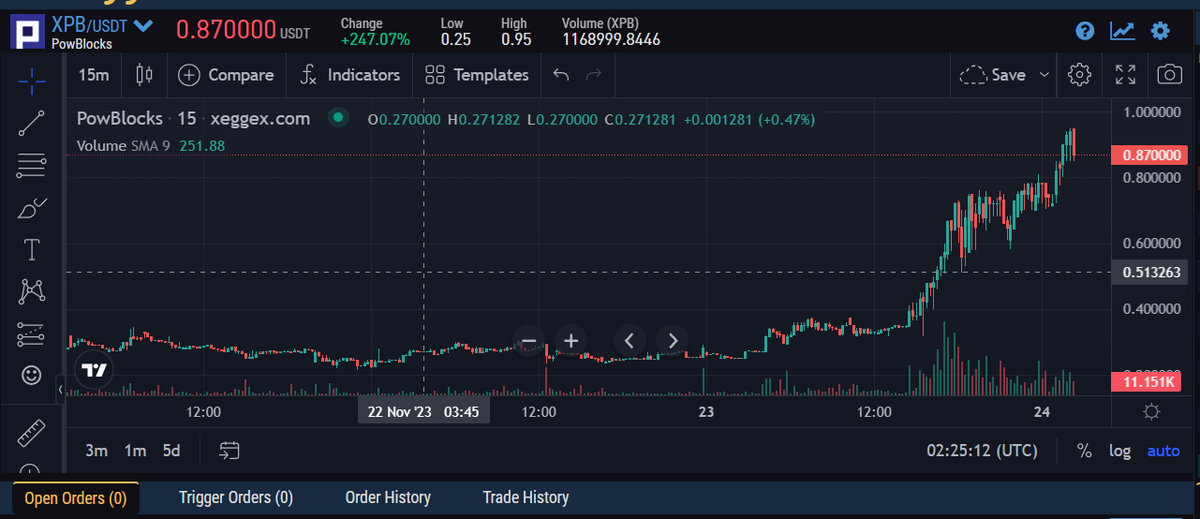This screenshot has height=519, width=1200.
Task: Select the ruler measure tool
Action: [x=32, y=433]
